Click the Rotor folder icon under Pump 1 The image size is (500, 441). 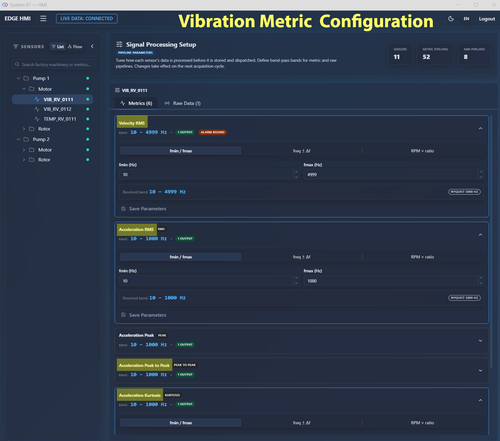pyautogui.click(x=32, y=129)
